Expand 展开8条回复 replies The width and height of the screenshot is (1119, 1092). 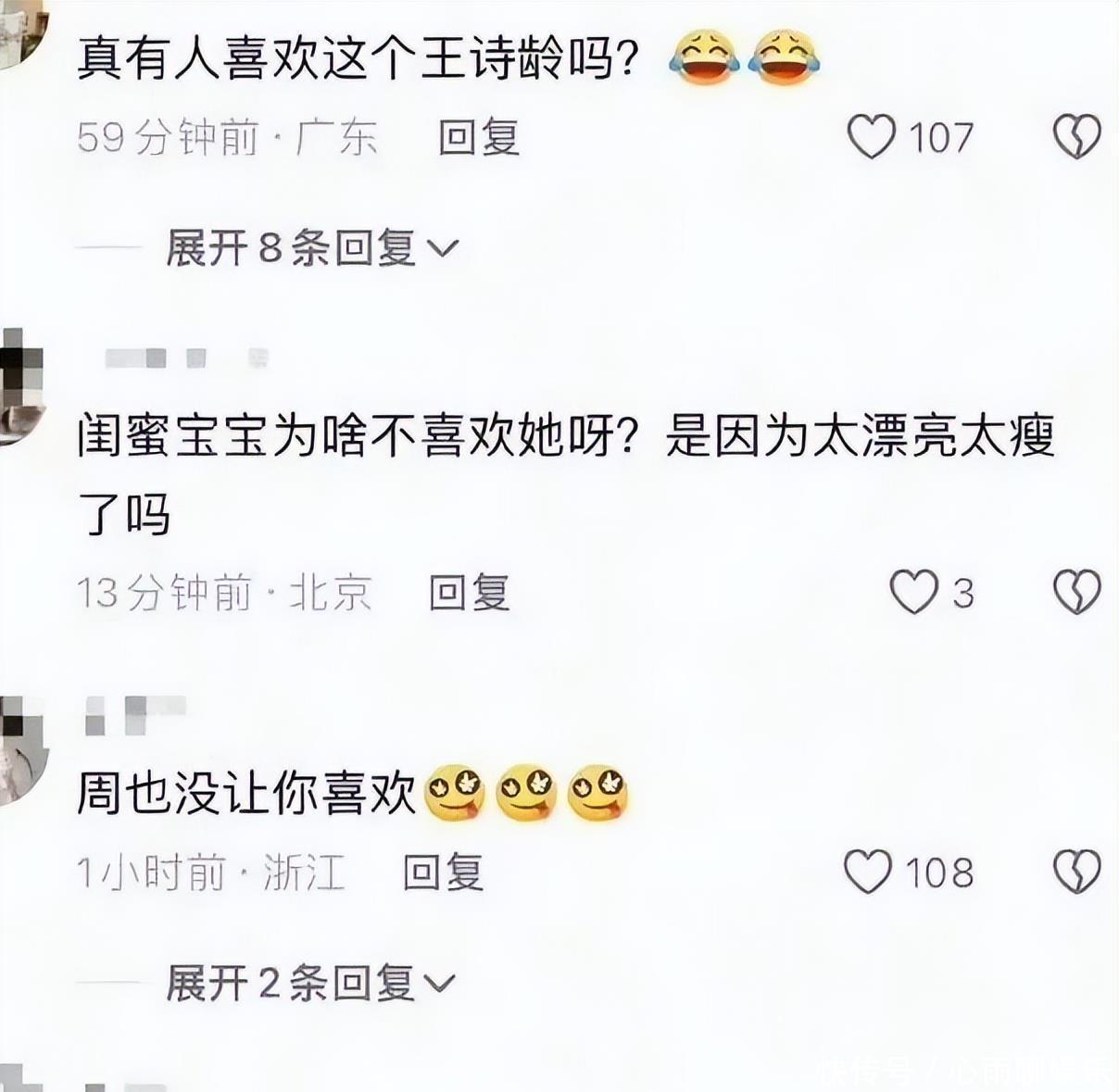tap(312, 247)
